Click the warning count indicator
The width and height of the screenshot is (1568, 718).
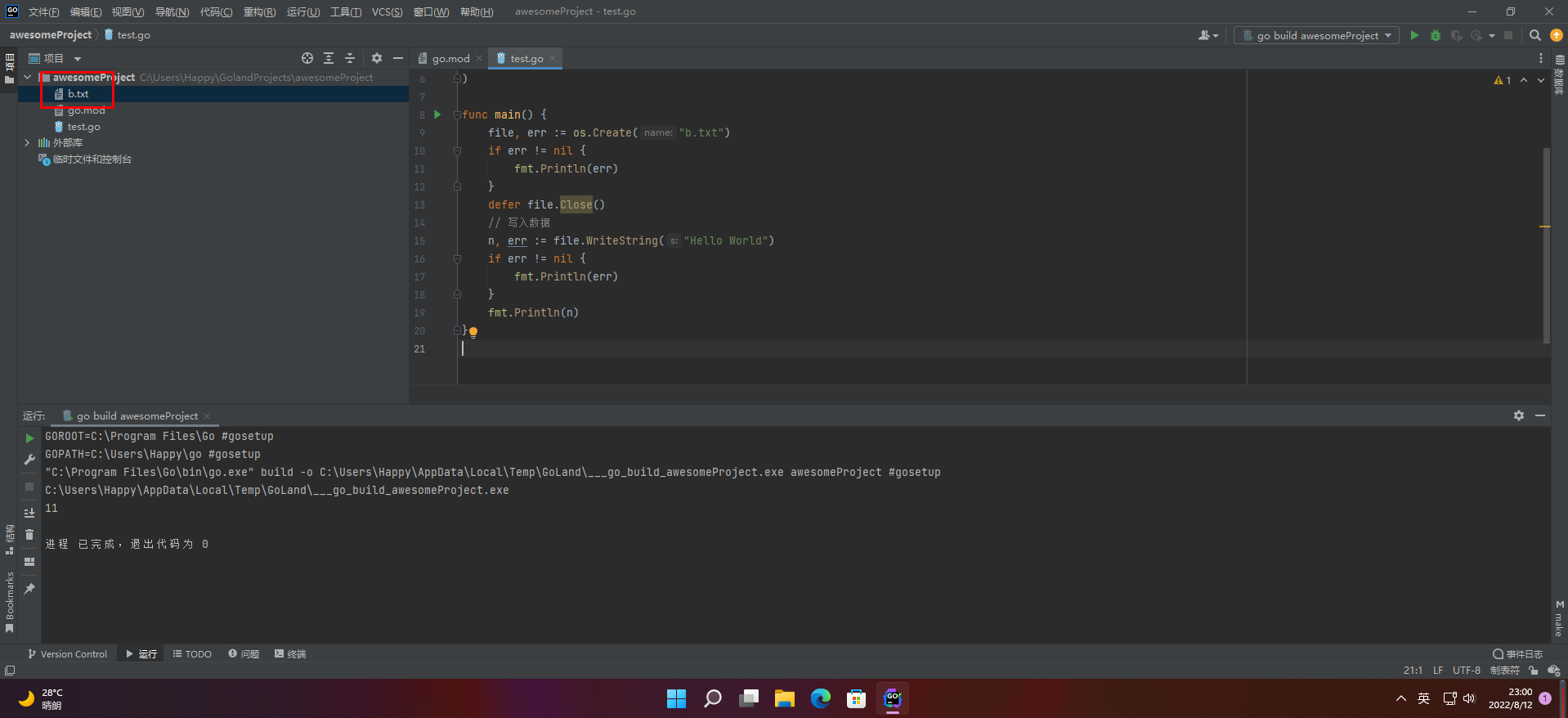(x=1503, y=80)
